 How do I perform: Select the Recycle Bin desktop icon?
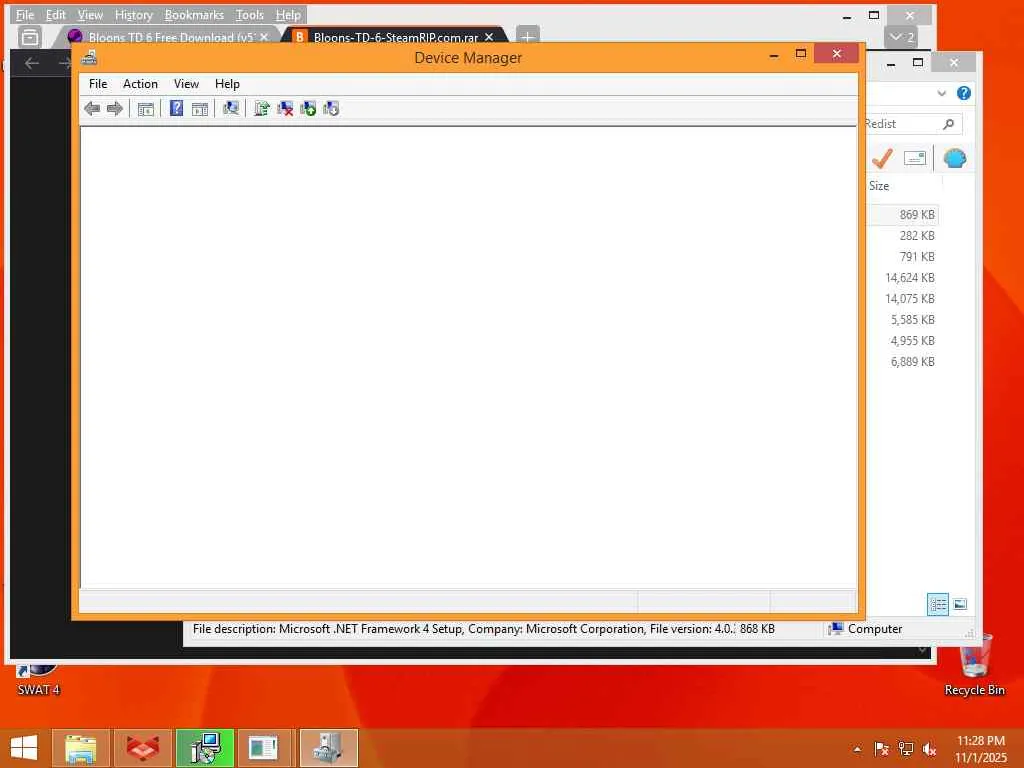click(x=974, y=665)
